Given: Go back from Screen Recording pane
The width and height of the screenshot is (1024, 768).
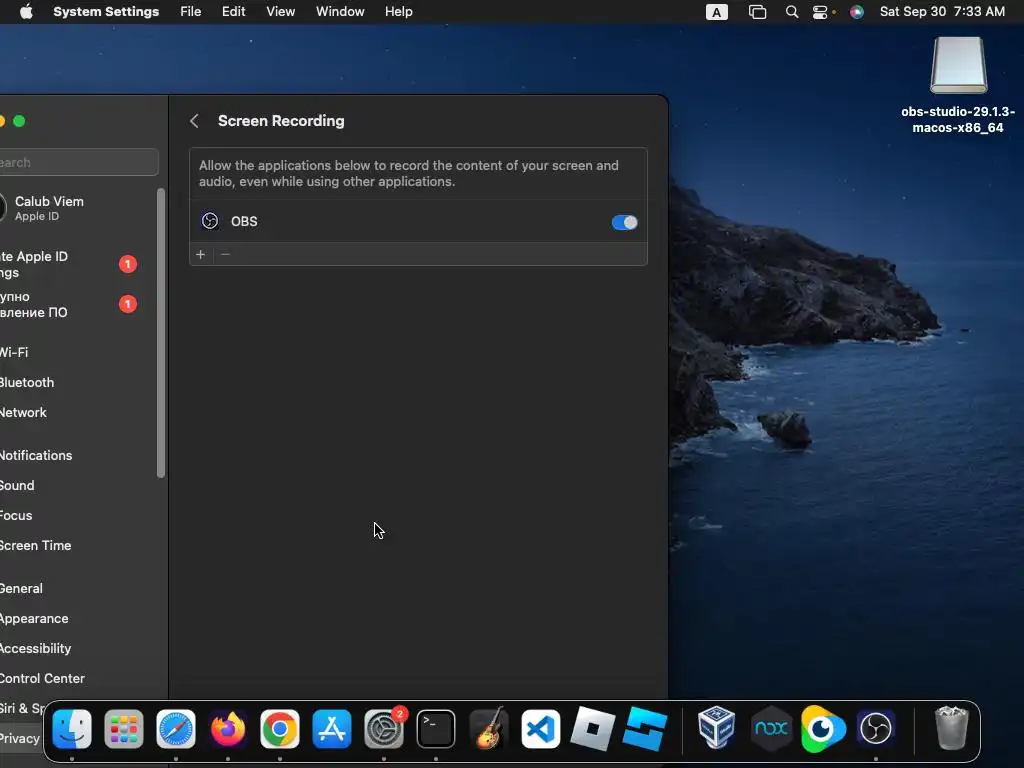Looking at the screenshot, I should coord(194,121).
